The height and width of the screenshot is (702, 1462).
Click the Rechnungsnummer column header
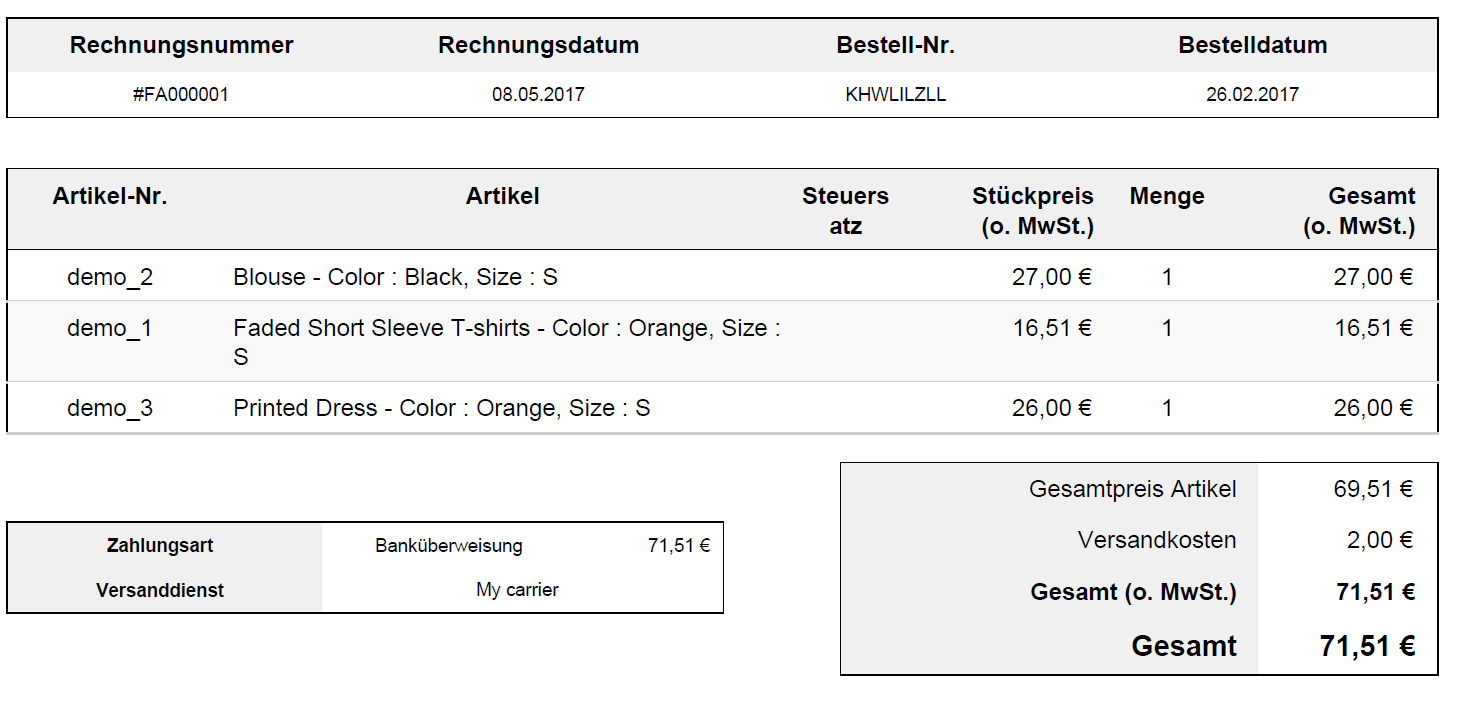click(182, 45)
